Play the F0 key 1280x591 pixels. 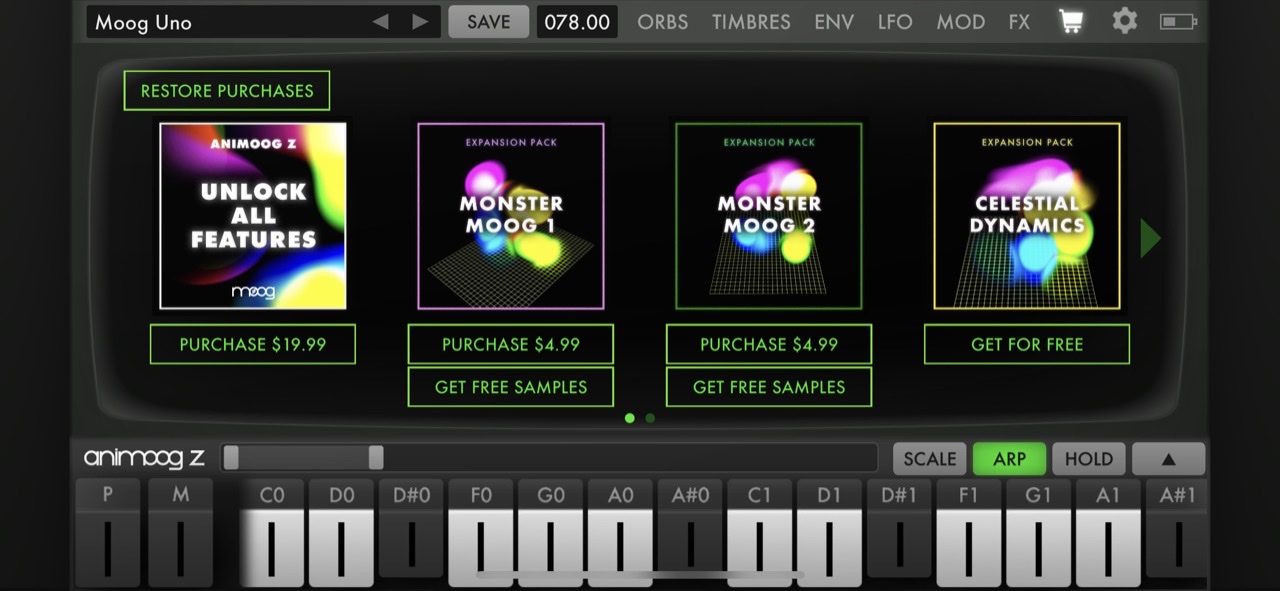click(x=481, y=533)
